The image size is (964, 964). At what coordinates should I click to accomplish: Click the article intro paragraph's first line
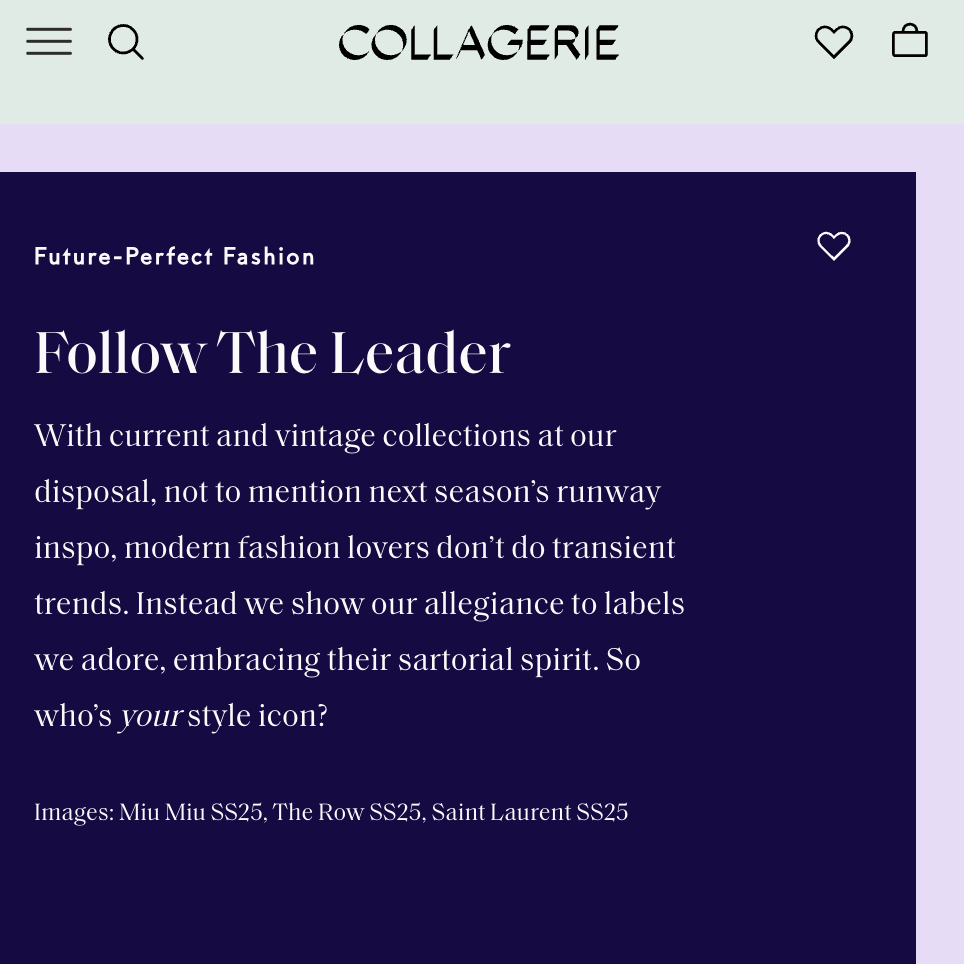tap(325, 436)
